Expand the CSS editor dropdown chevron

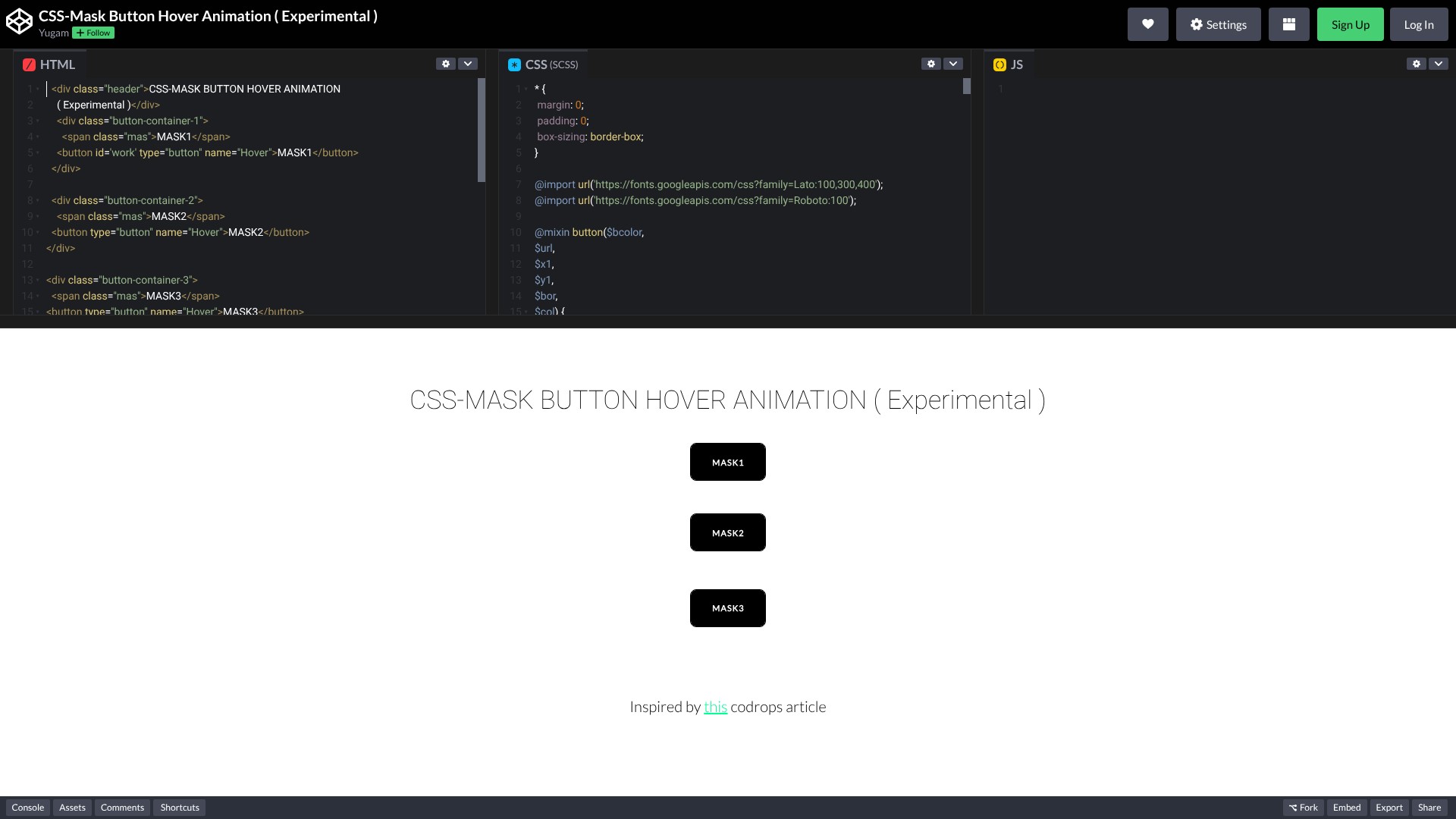point(953,64)
